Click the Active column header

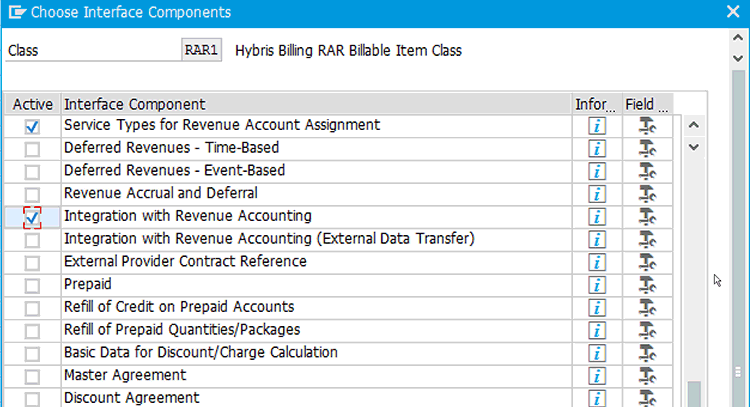[33, 104]
